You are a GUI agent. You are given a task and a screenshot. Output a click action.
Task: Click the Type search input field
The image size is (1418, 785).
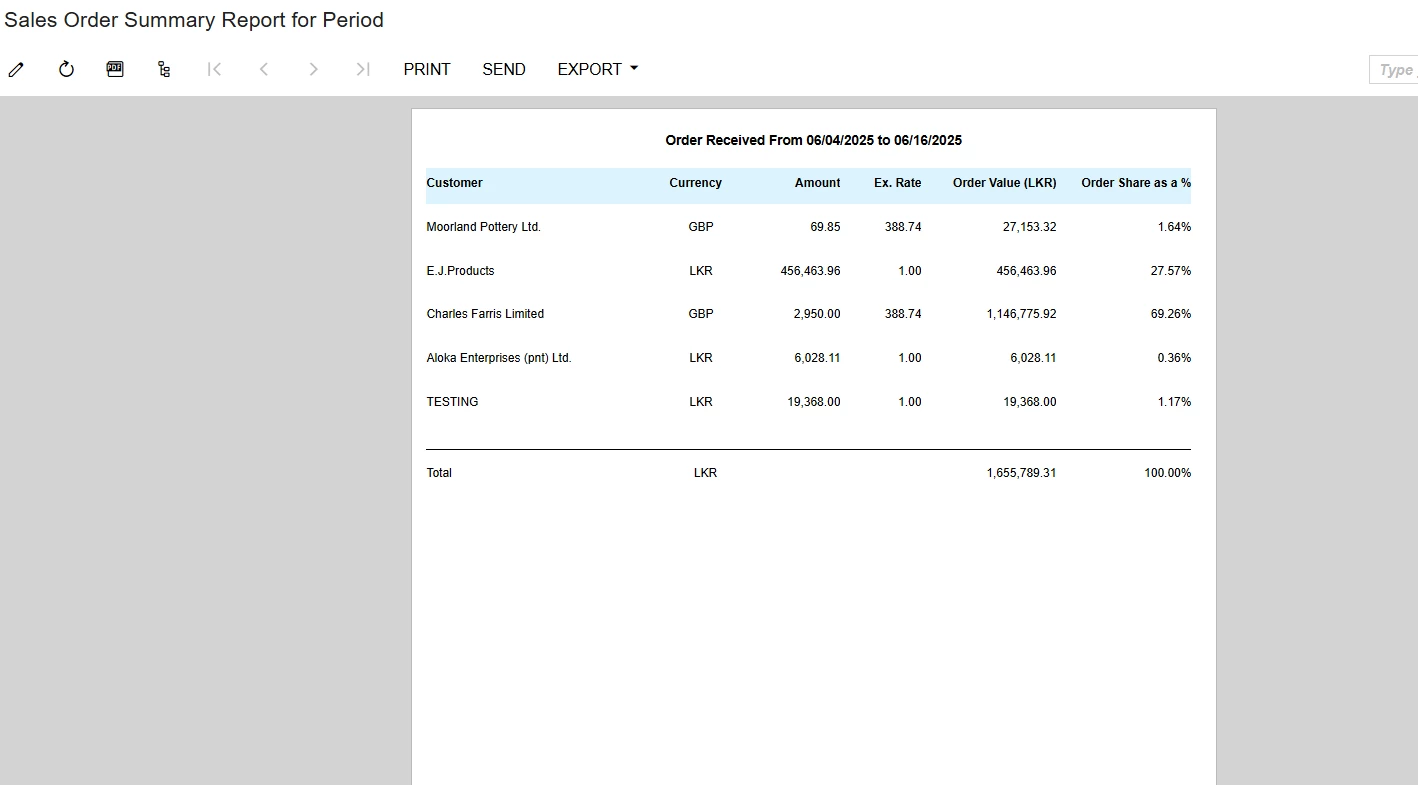pyautogui.click(x=1394, y=69)
